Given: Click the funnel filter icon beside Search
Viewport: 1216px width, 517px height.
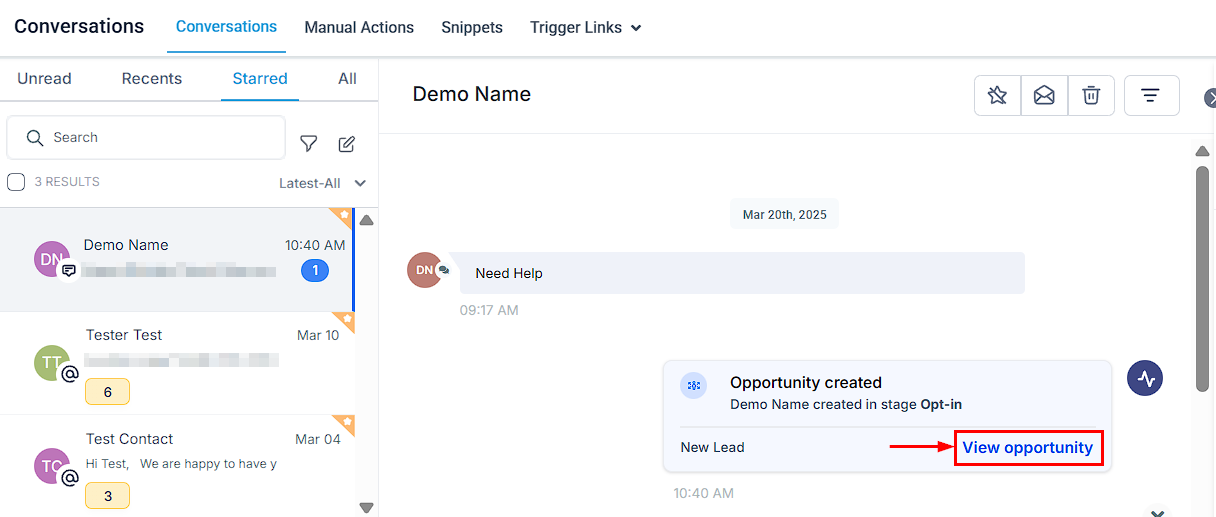Looking at the screenshot, I should 309,144.
